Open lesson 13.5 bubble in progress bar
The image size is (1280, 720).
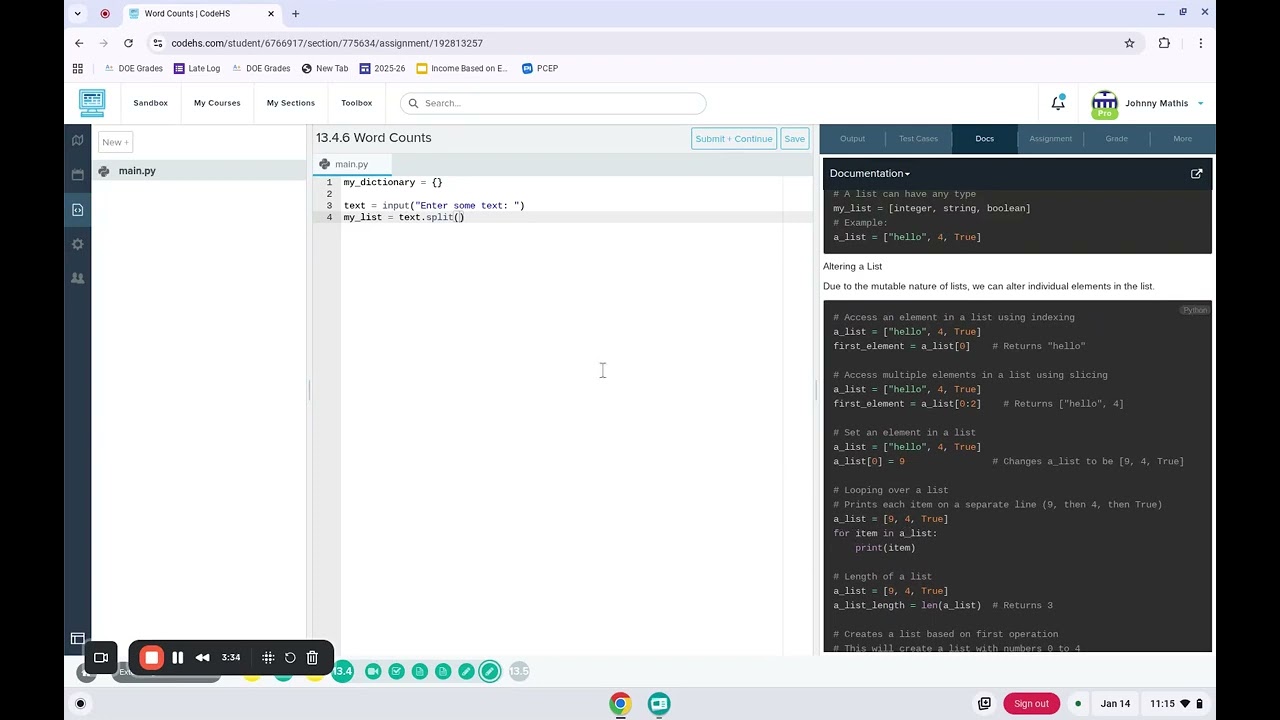(518, 671)
